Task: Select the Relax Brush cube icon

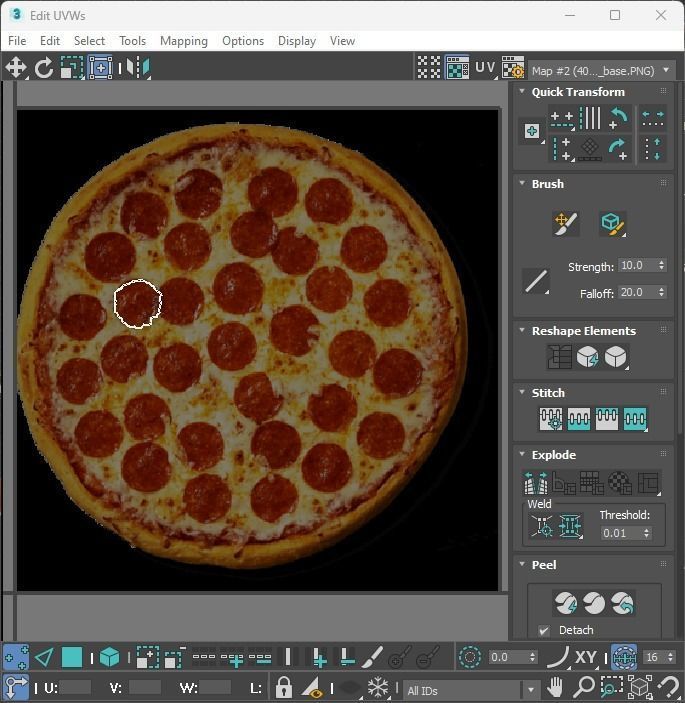Action: [612, 223]
